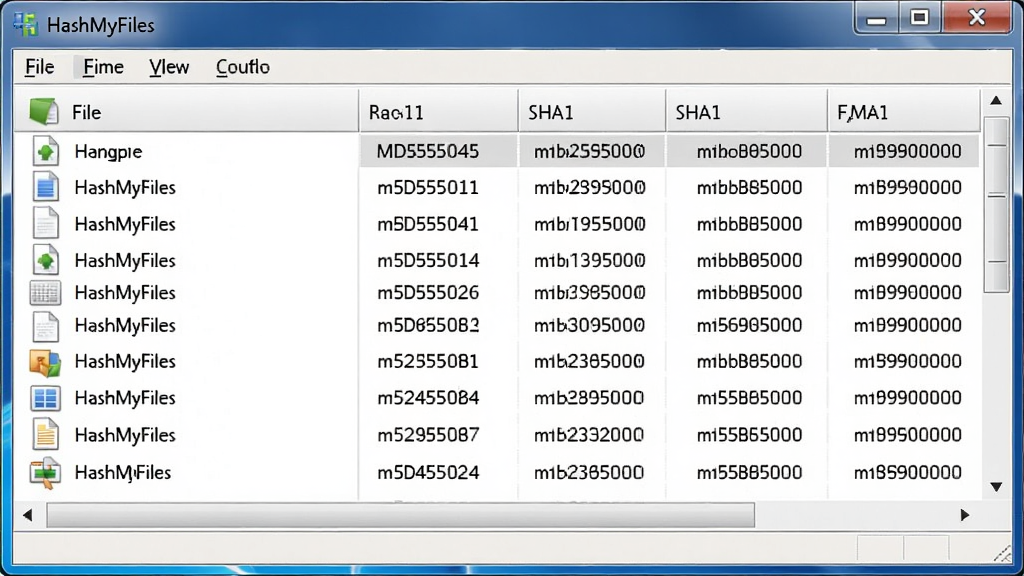Close the HashMyFiles window
The height and width of the screenshot is (576, 1024).
click(x=976, y=18)
